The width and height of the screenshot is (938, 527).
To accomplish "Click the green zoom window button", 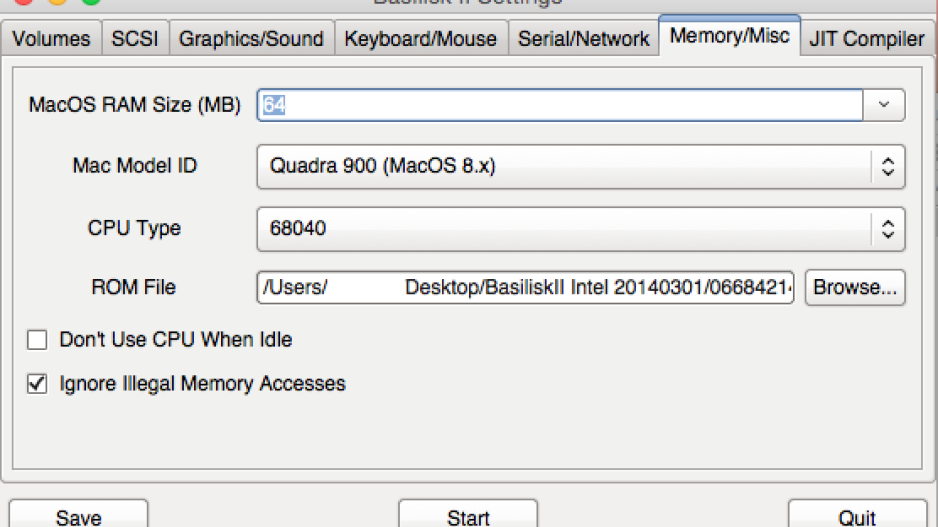I will point(91,2).
